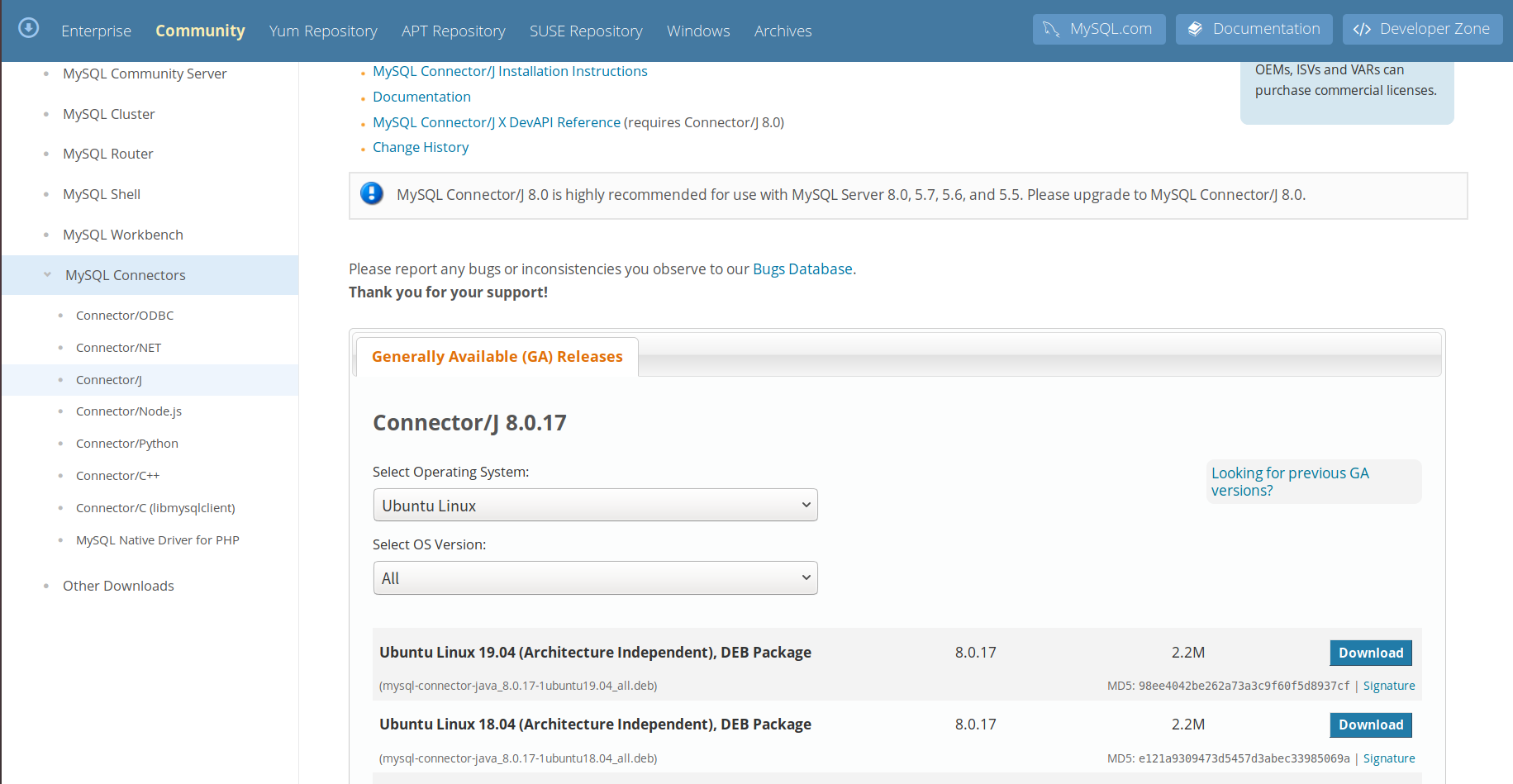
Task: Open the Community tab
Action: 200,31
